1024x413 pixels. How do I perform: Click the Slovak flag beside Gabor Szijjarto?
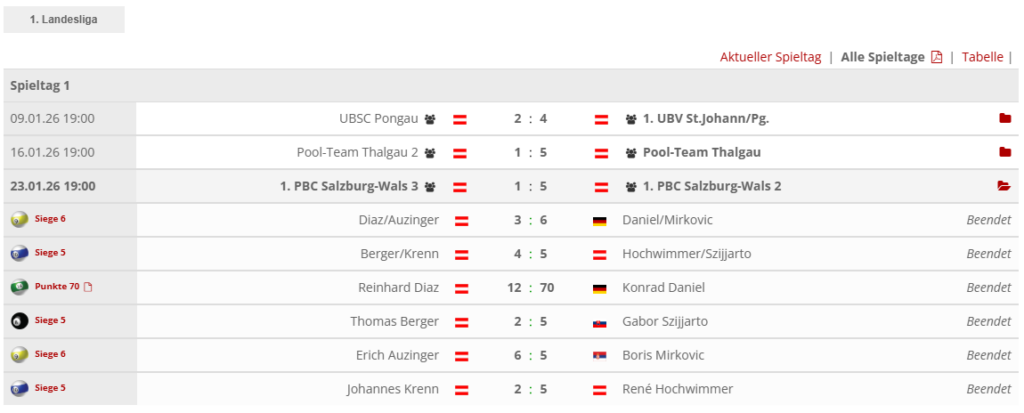(x=600, y=322)
